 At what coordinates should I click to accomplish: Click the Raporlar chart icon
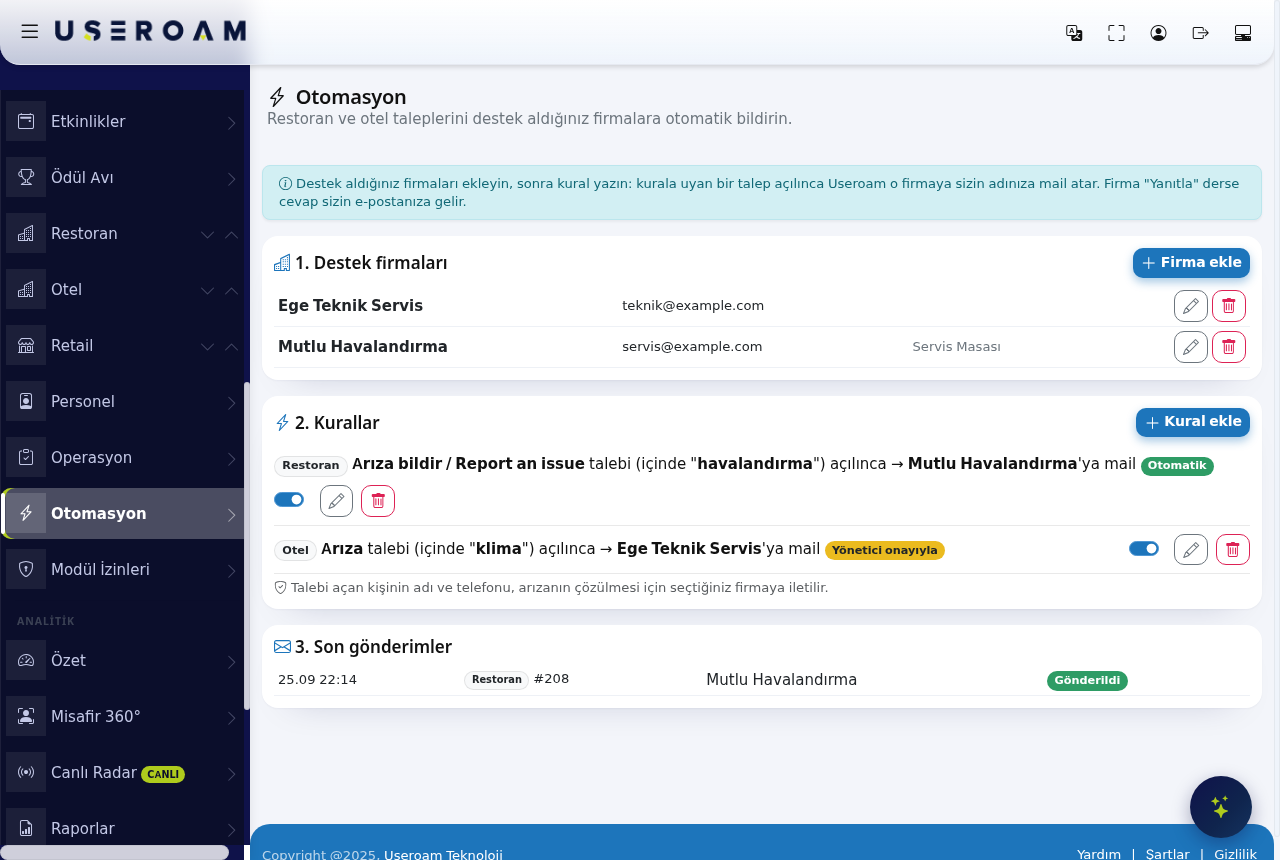[26, 829]
